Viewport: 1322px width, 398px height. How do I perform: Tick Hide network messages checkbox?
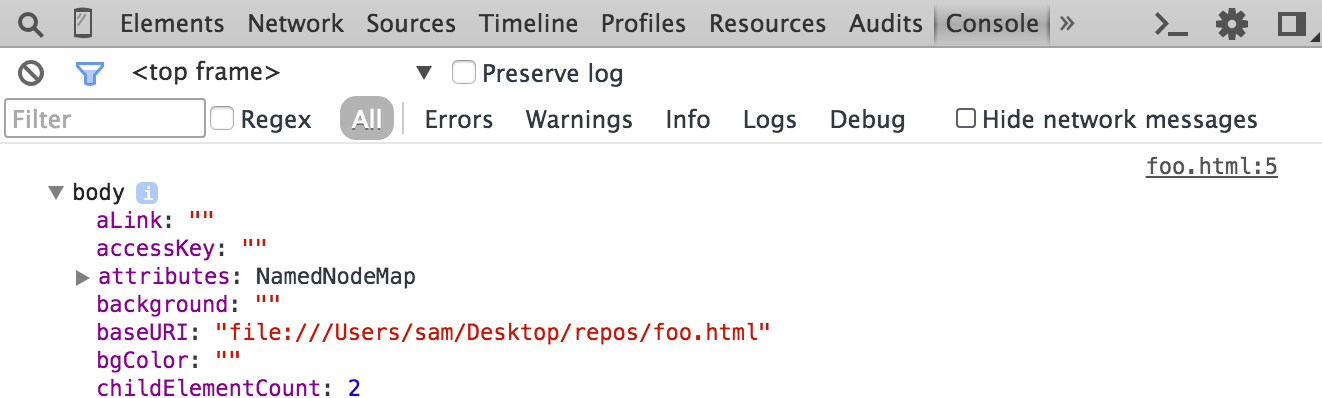coord(966,119)
